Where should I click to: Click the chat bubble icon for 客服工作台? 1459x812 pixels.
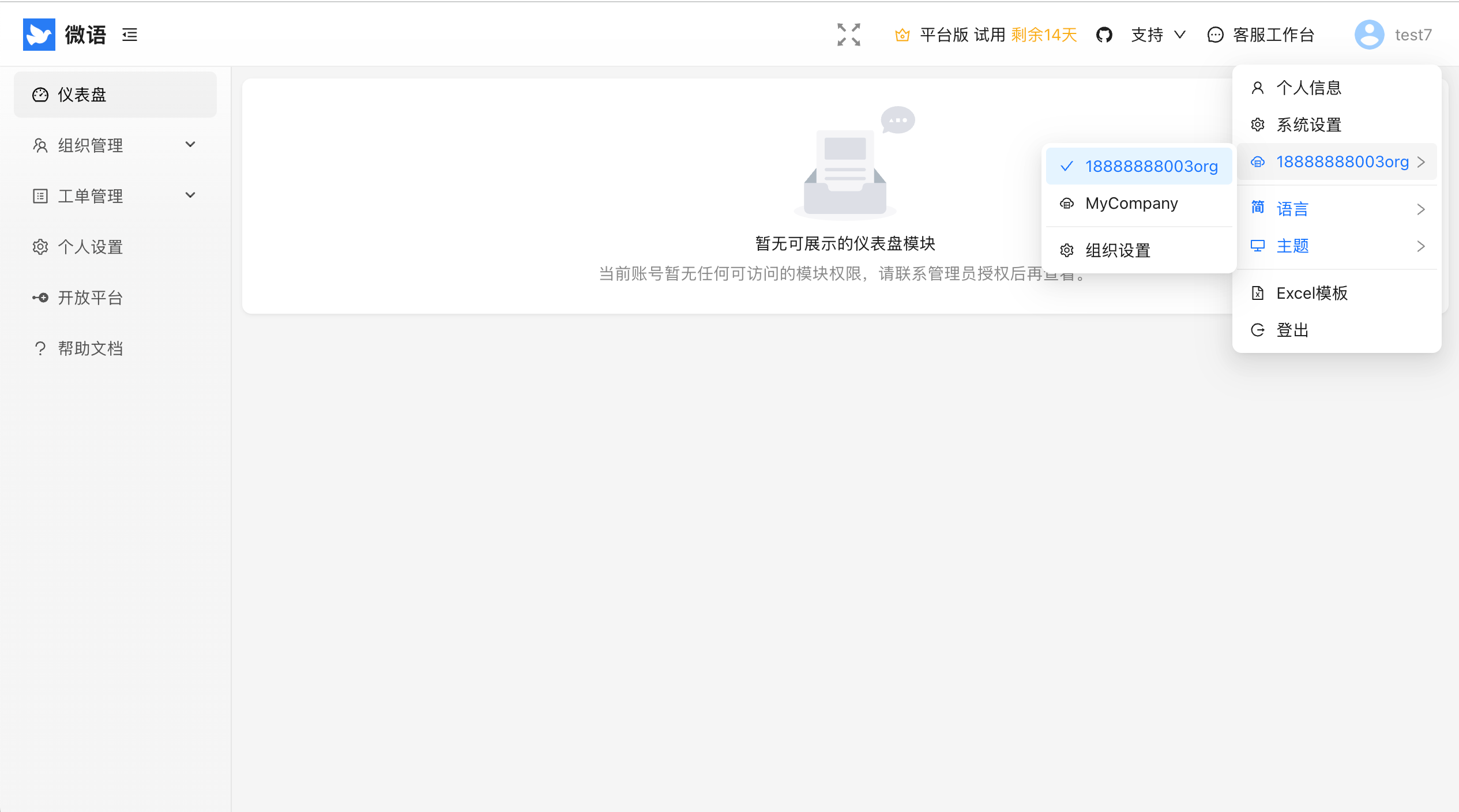coord(1215,35)
